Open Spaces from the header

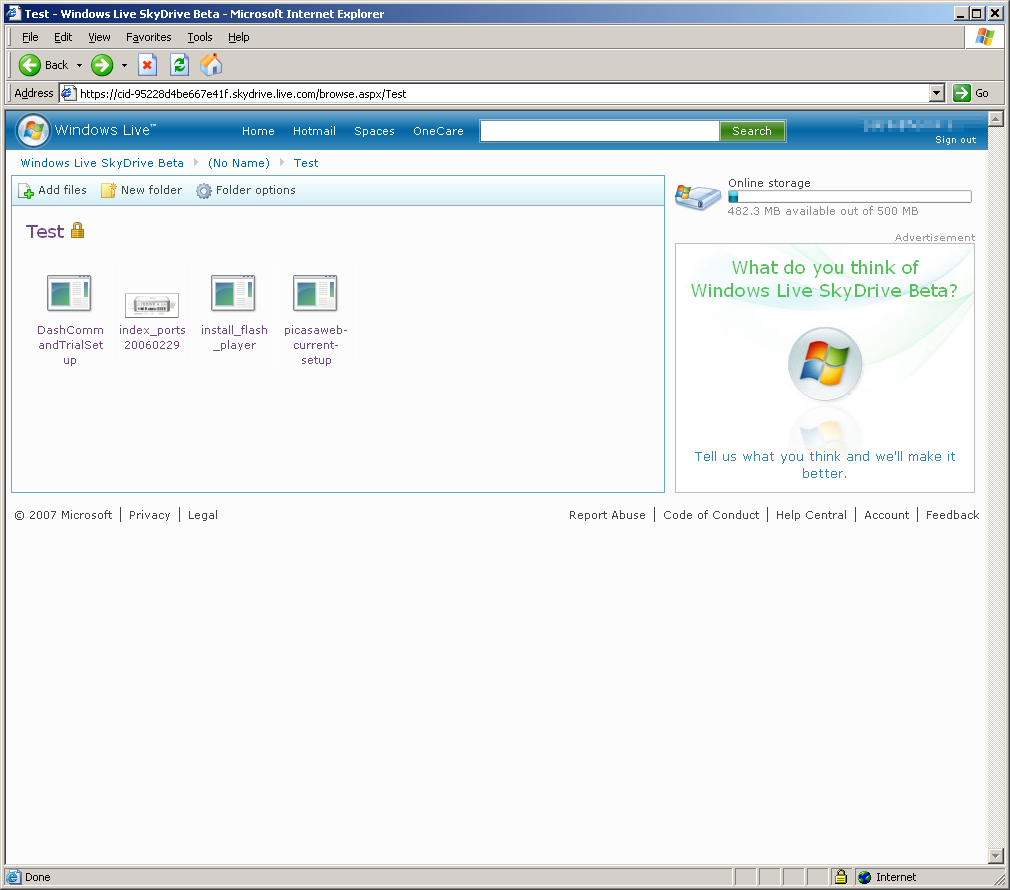(x=374, y=131)
